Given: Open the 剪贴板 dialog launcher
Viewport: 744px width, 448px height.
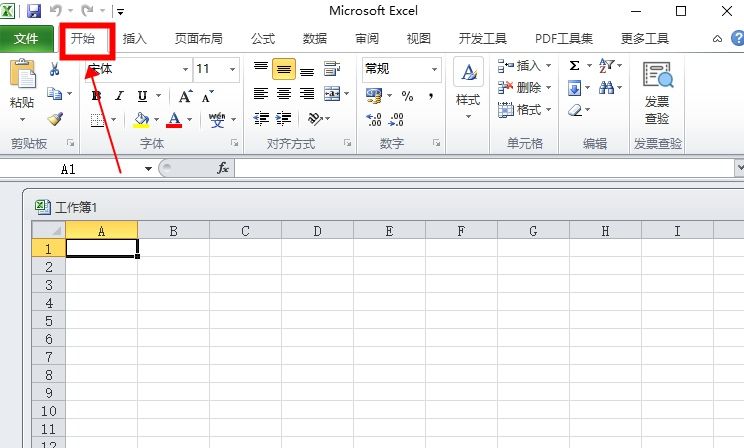Looking at the screenshot, I should 71,142.
